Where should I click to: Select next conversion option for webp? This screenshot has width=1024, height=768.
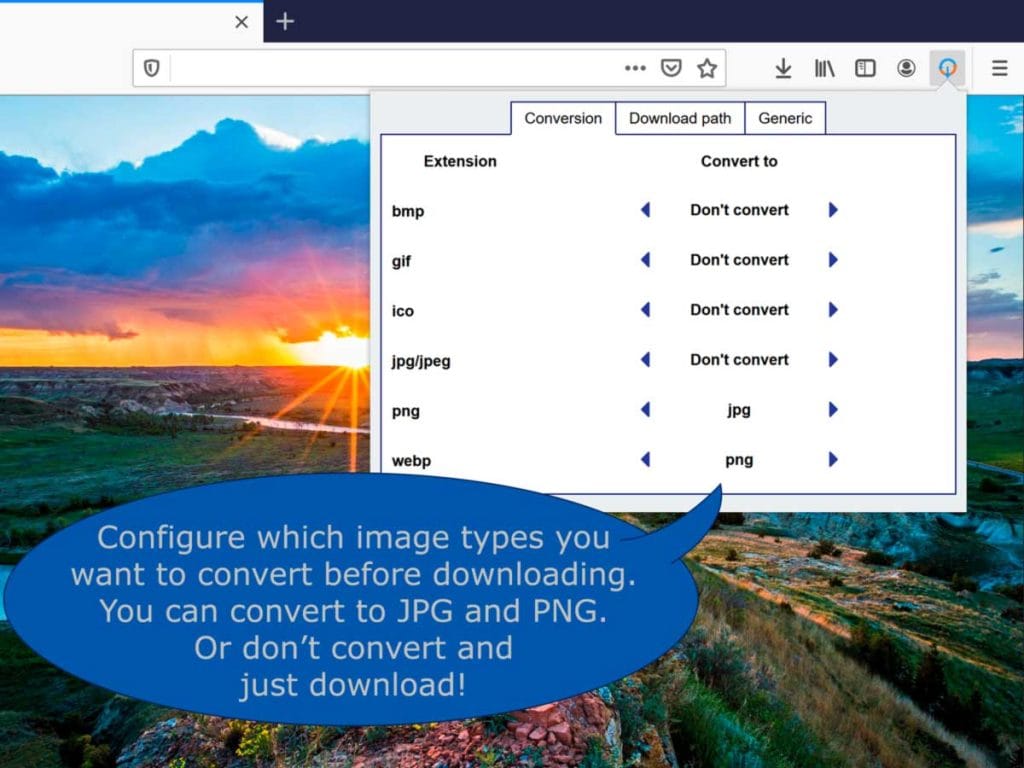833,460
